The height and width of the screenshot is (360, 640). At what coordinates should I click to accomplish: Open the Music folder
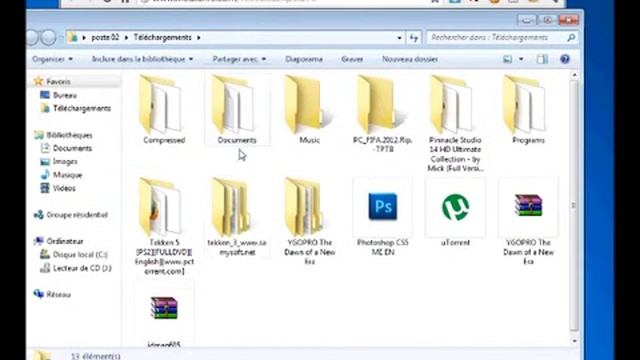pos(309,108)
